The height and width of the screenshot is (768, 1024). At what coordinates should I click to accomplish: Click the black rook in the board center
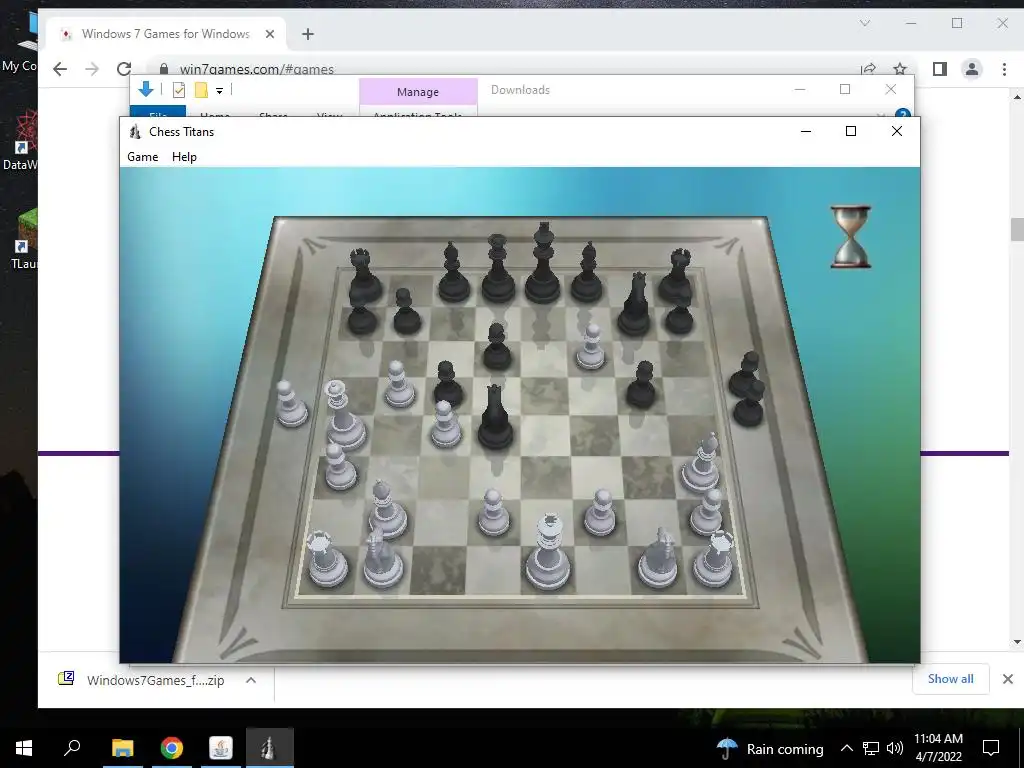(495, 417)
